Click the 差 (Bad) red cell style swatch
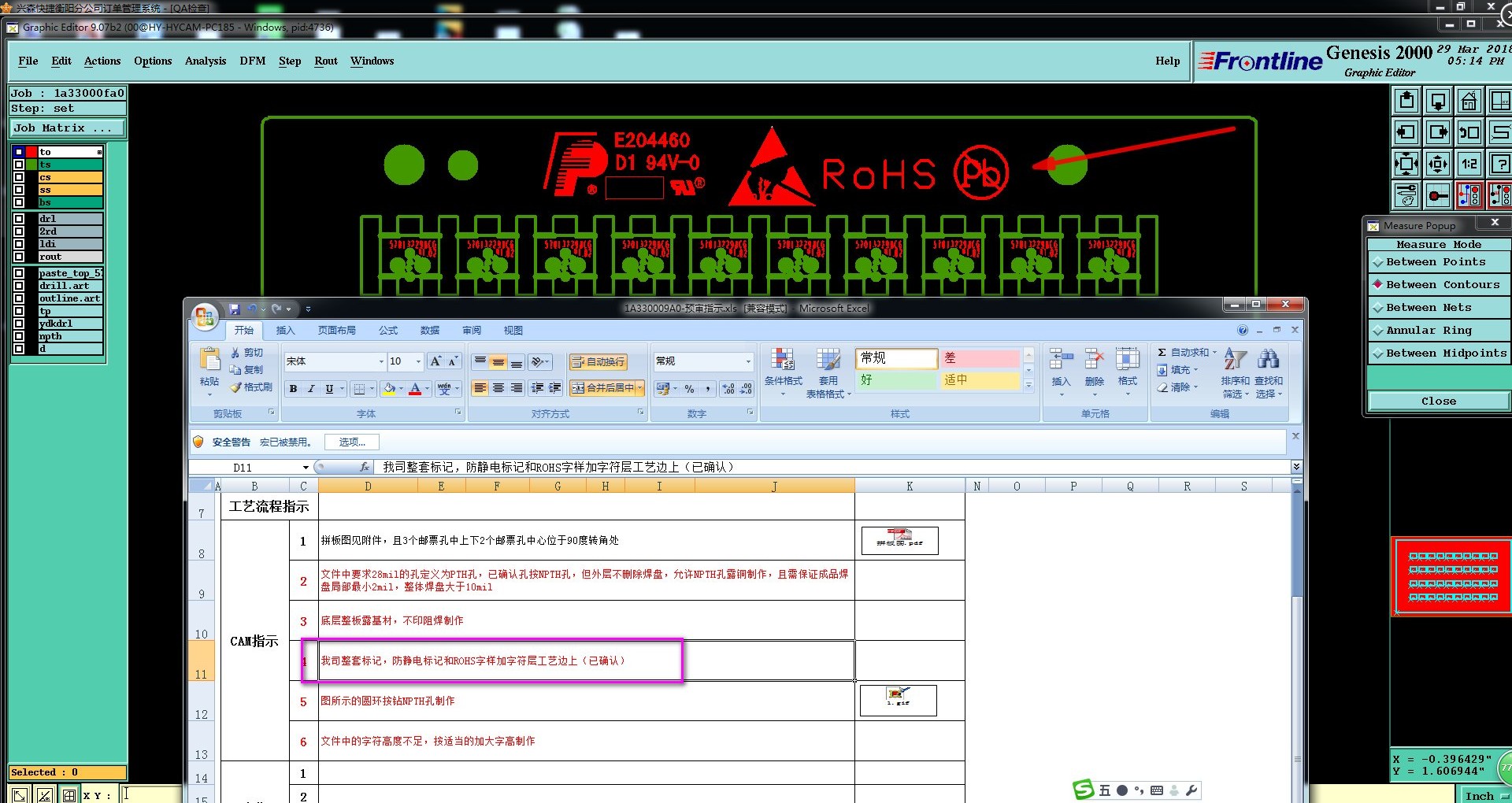The width and height of the screenshot is (1512, 803). pyautogui.click(x=980, y=358)
